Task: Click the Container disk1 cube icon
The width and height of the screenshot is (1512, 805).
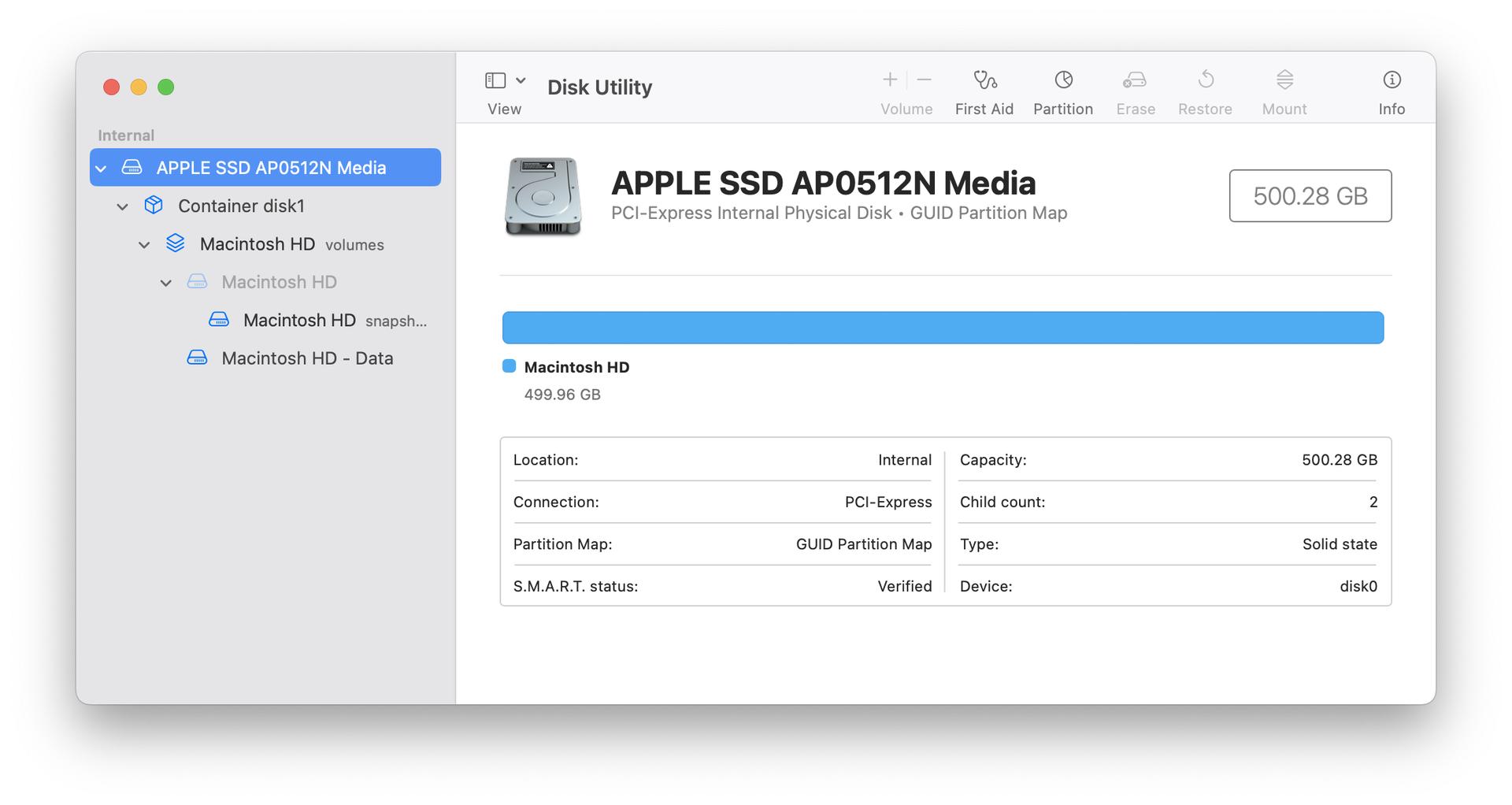Action: pyautogui.click(x=154, y=206)
